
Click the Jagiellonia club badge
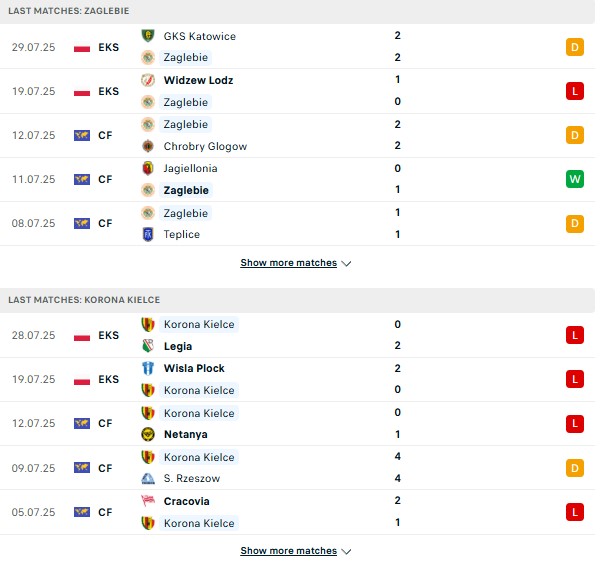point(148,168)
